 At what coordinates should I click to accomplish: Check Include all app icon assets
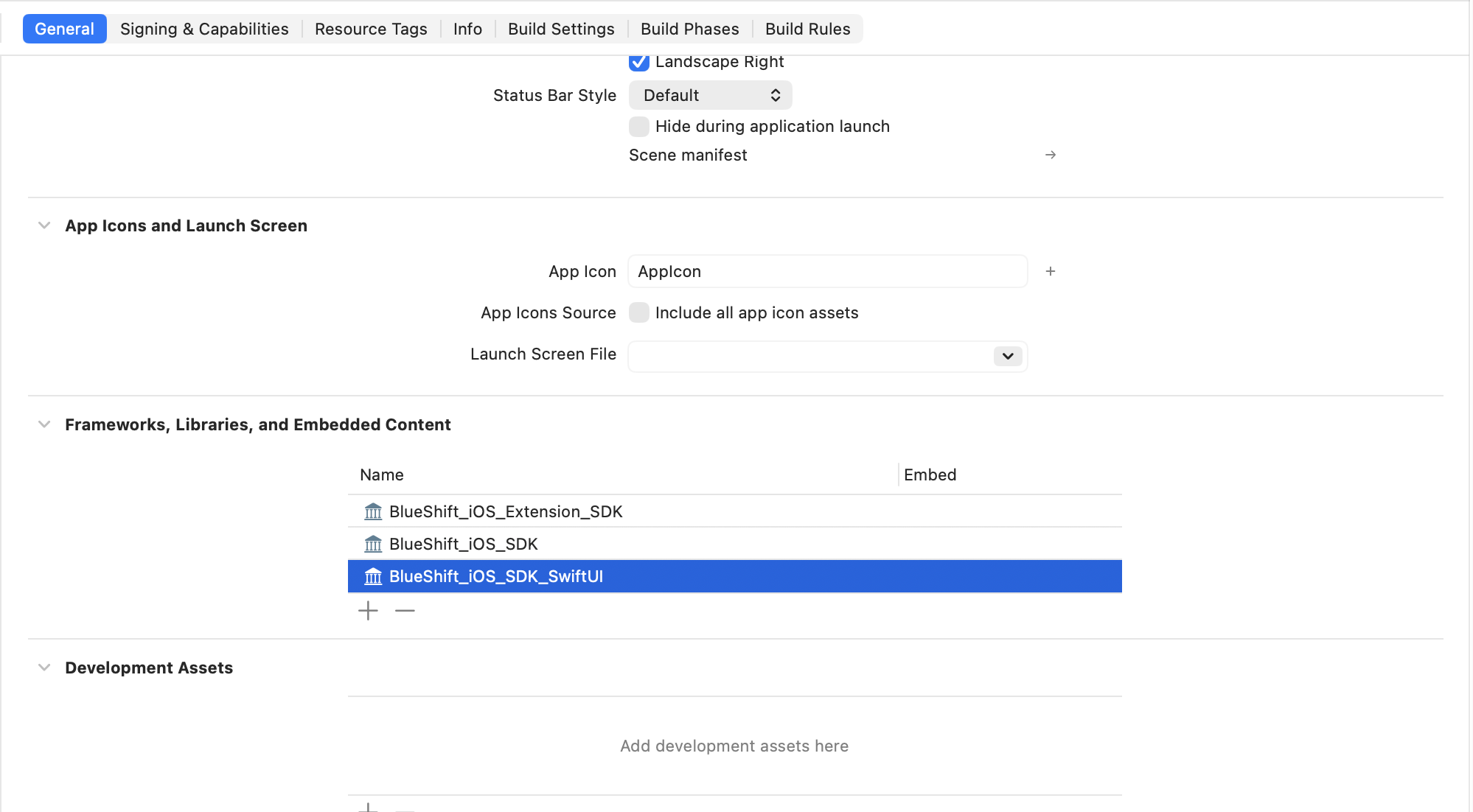pyautogui.click(x=639, y=312)
